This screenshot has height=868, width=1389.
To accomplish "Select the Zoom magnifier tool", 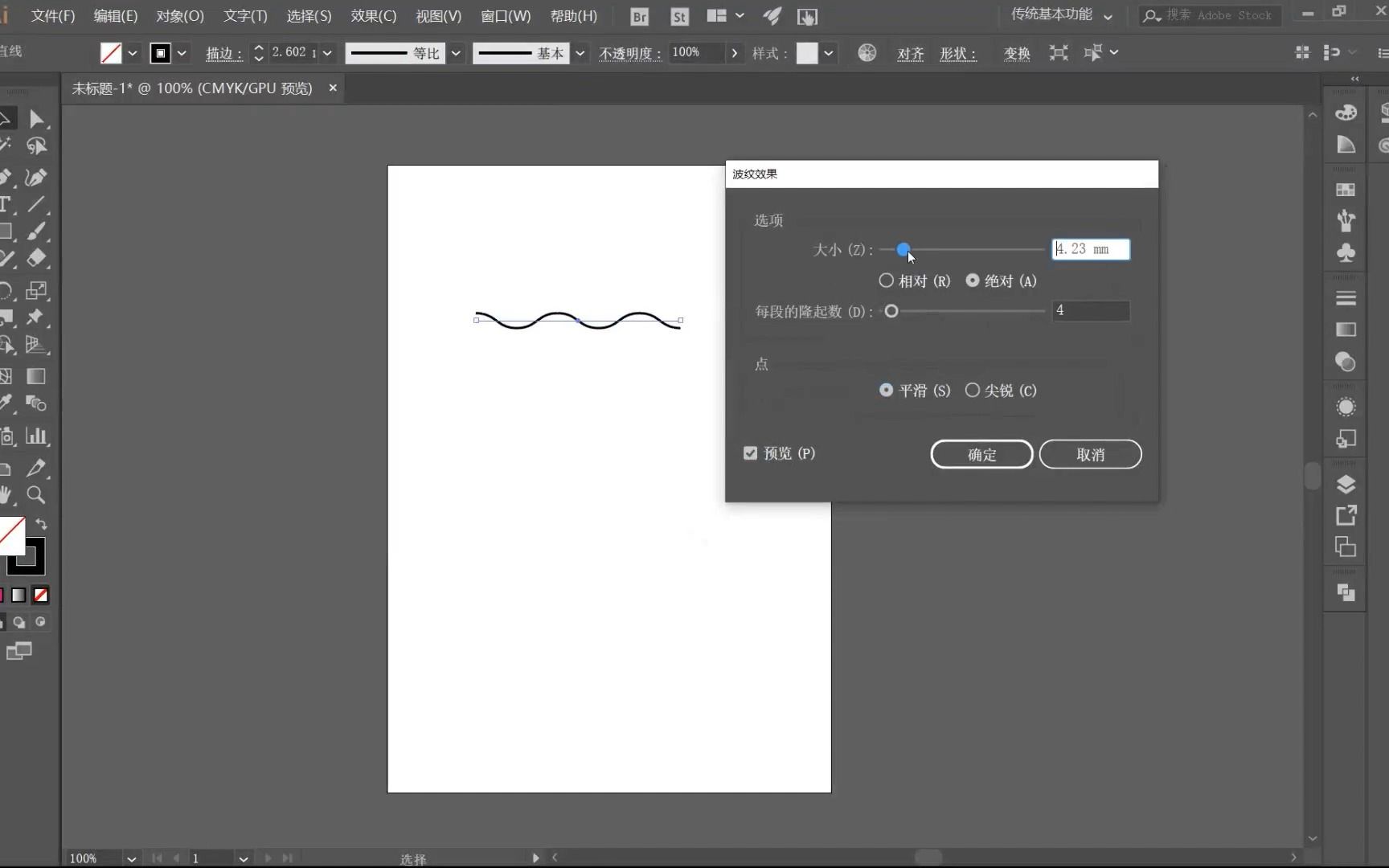I will tap(36, 494).
